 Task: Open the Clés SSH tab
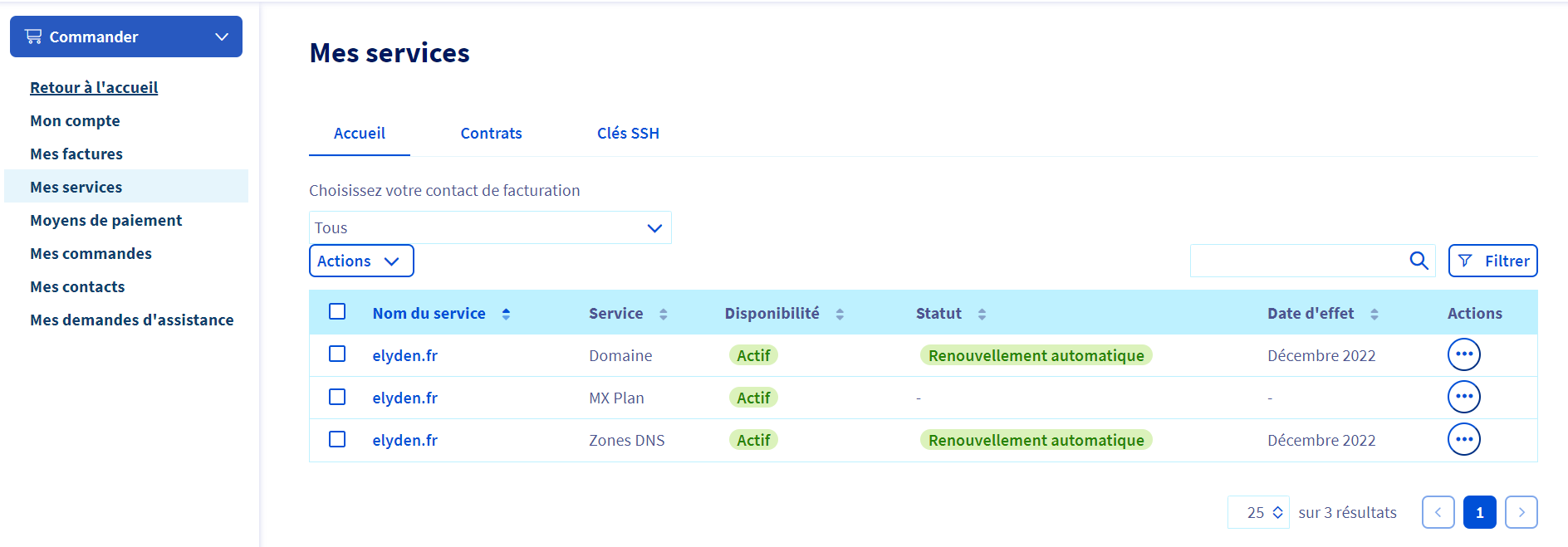628,134
